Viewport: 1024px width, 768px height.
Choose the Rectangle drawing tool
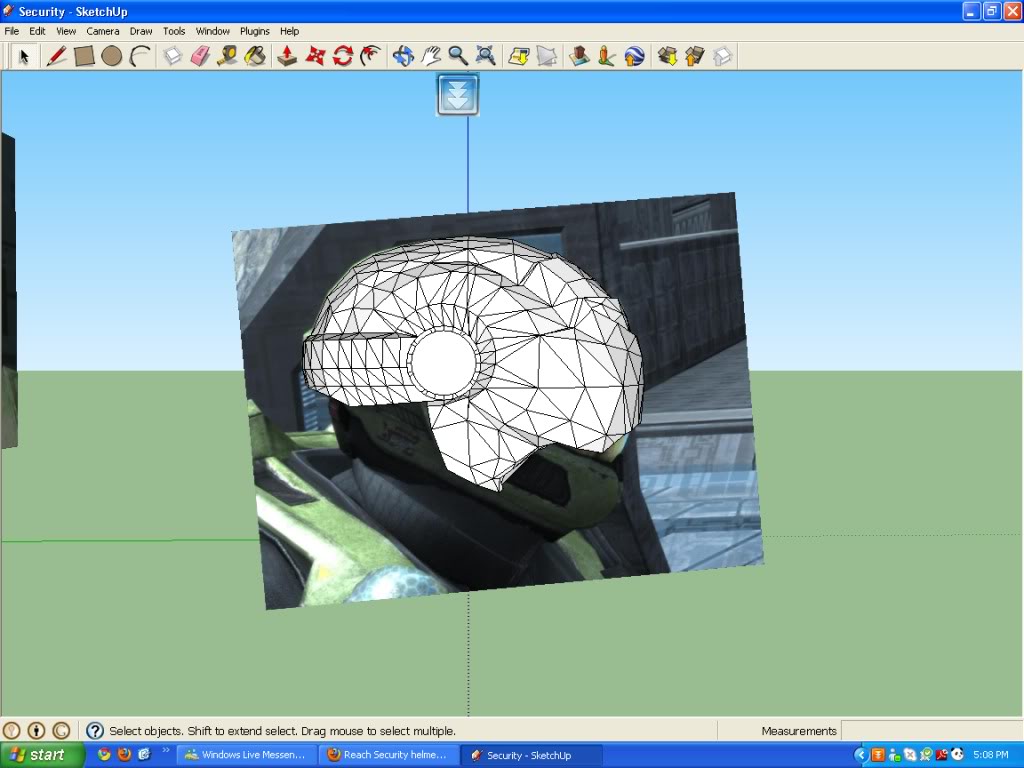point(84,57)
